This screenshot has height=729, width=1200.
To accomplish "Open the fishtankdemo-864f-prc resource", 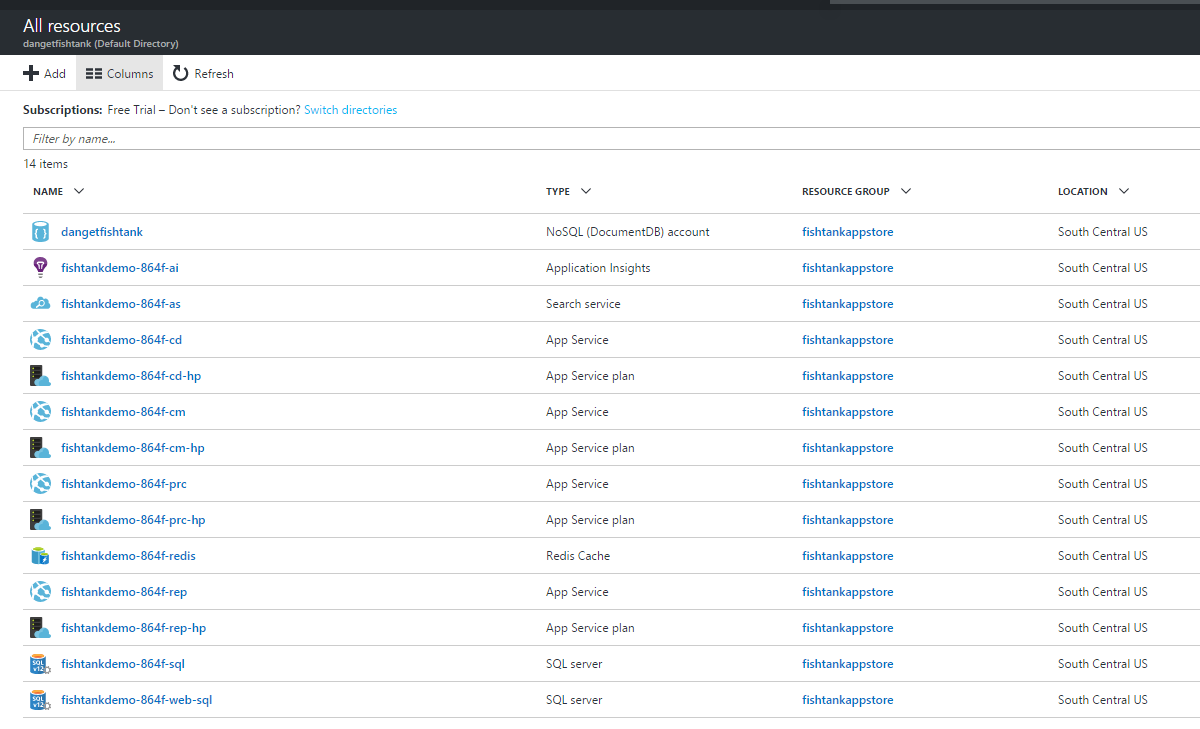I will click(x=124, y=484).
